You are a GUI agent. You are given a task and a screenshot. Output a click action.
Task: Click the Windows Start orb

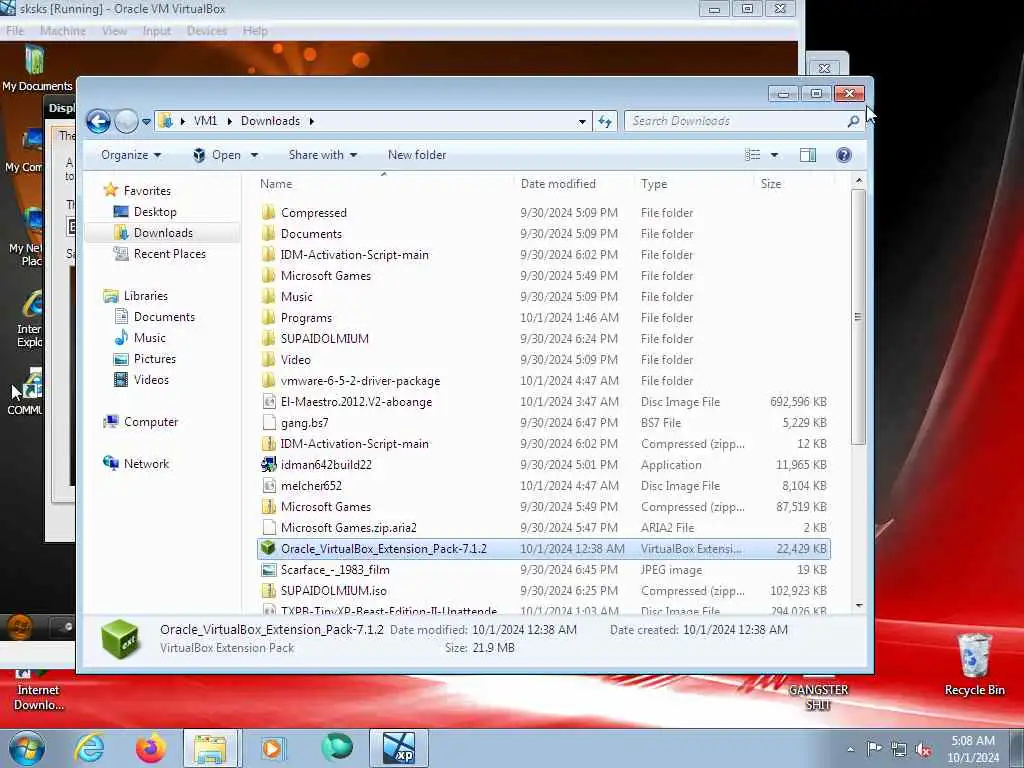point(26,748)
